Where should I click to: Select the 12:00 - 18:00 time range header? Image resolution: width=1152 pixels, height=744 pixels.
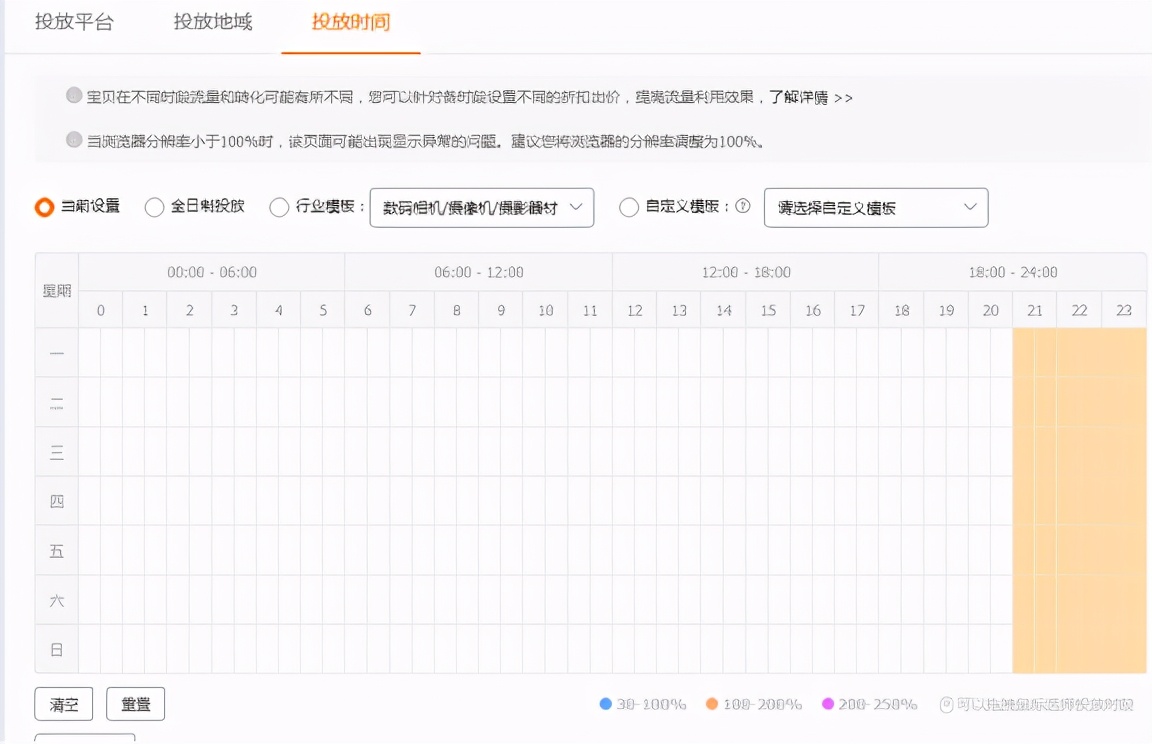(x=746, y=272)
